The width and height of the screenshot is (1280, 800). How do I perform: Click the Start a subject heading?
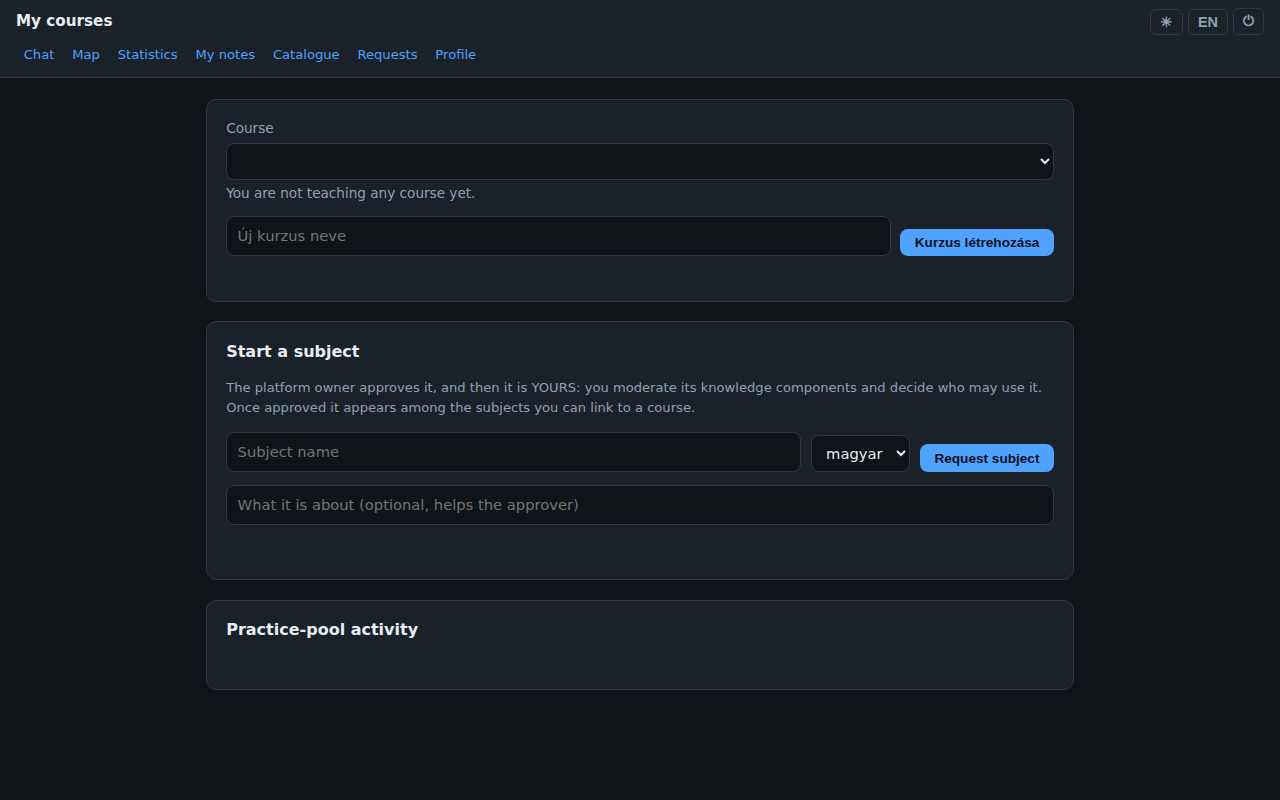293,351
